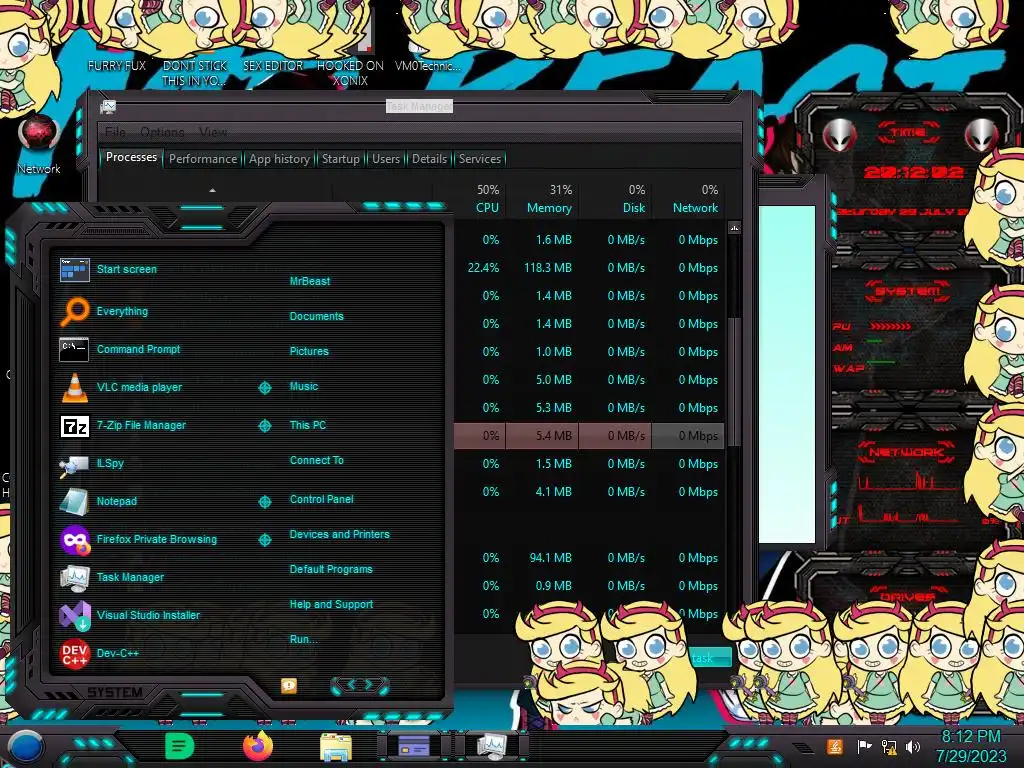Open Notepad from start menu
This screenshot has height=768, width=1024.
tap(74, 502)
